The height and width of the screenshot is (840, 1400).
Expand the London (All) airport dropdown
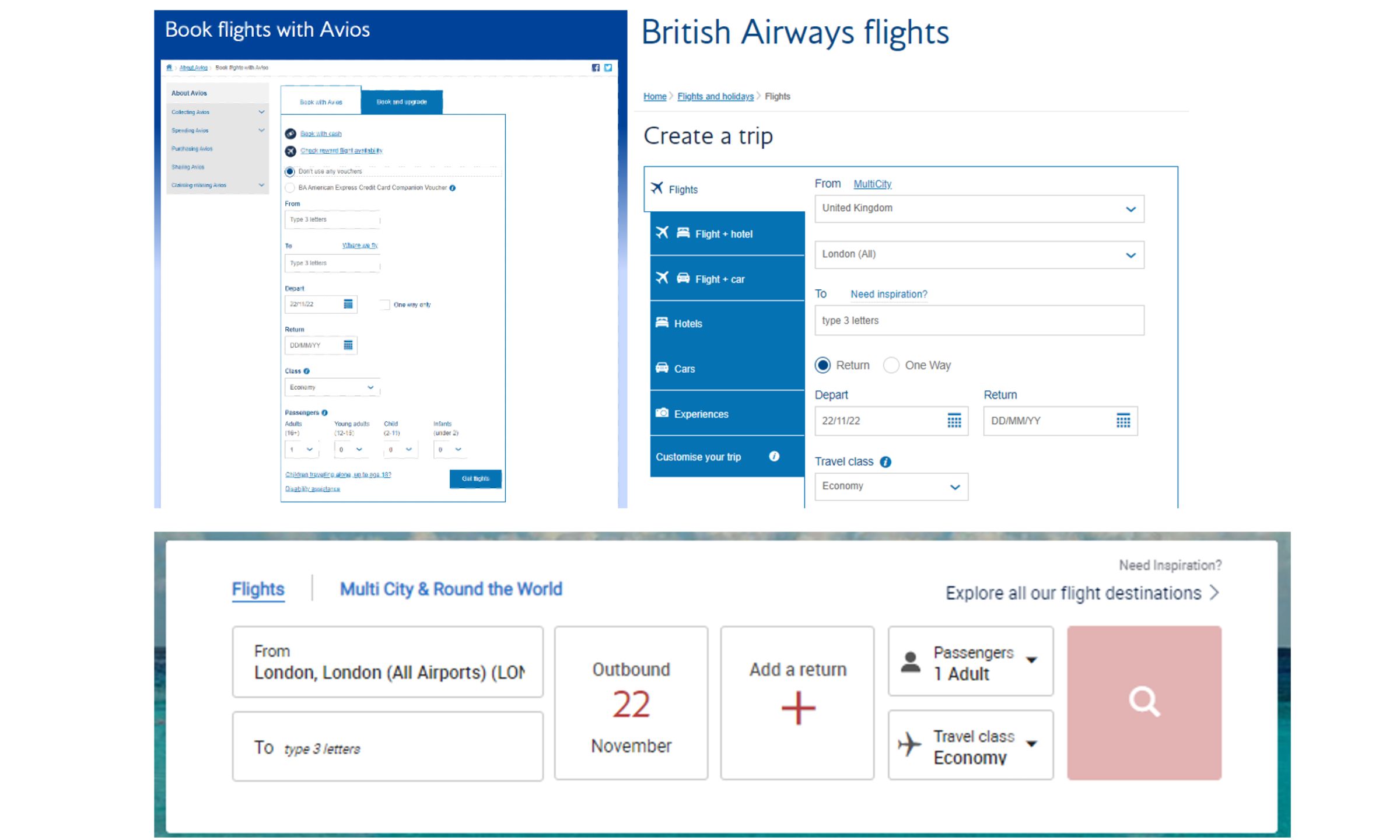[979, 255]
